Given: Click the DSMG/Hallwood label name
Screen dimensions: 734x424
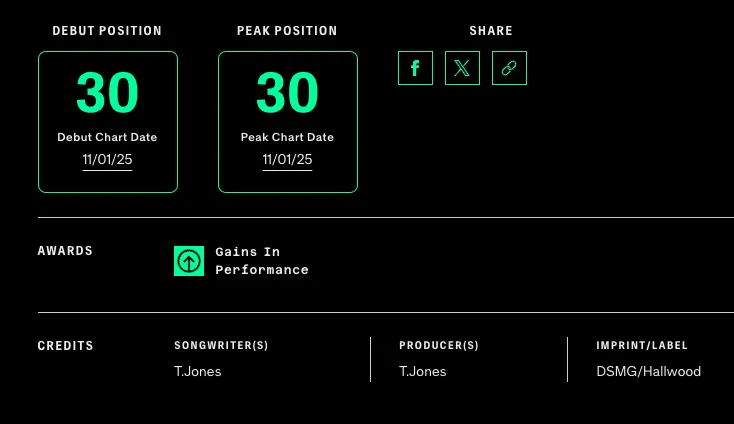Looking at the screenshot, I should 649,371.
